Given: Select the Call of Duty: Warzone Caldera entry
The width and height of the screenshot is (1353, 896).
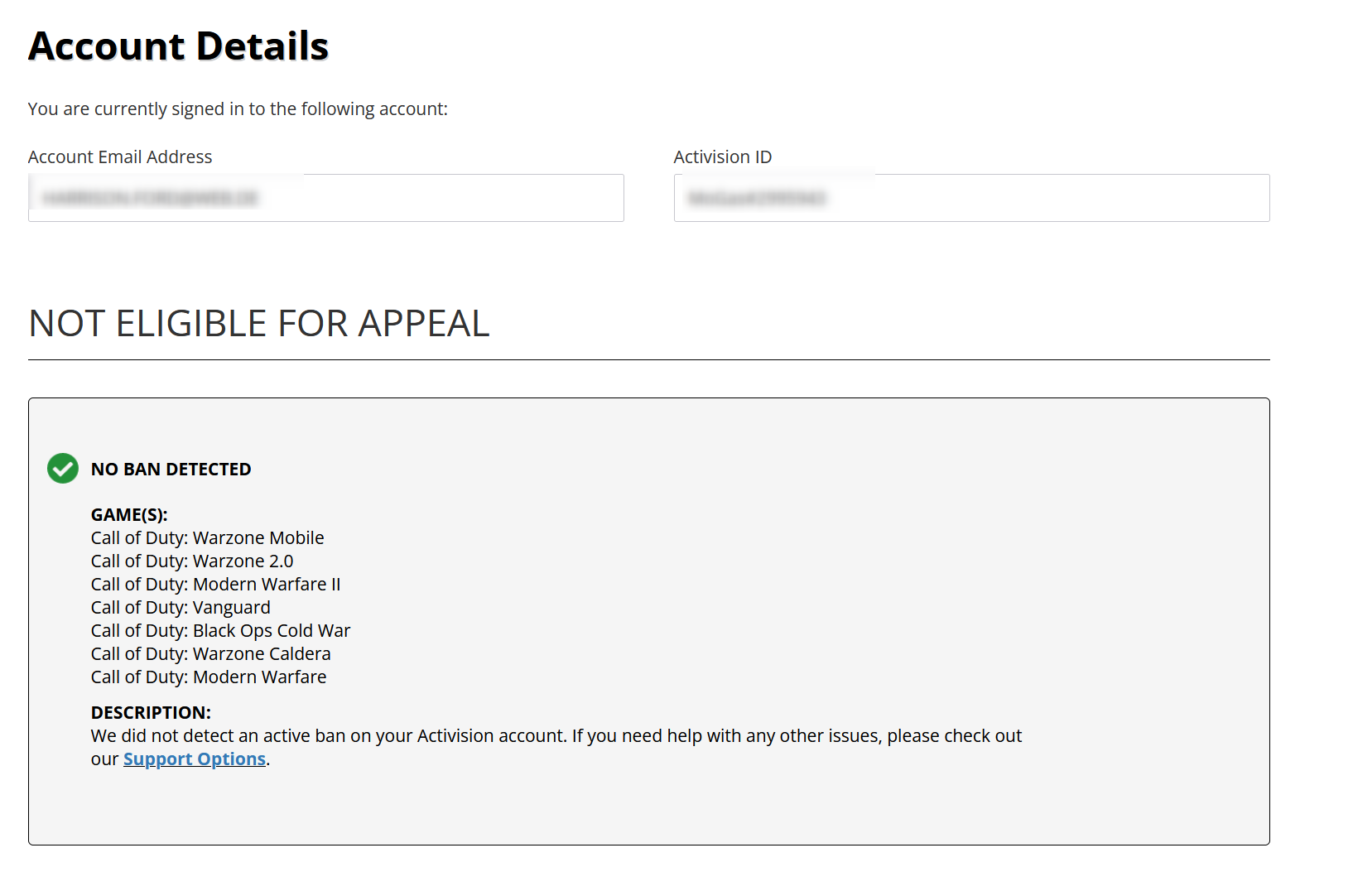Looking at the screenshot, I should point(211,654).
